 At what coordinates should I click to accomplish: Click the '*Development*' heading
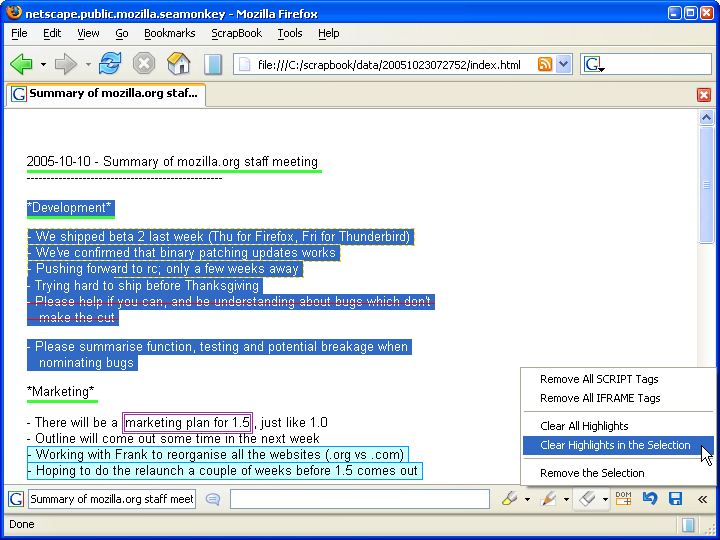click(x=70, y=208)
